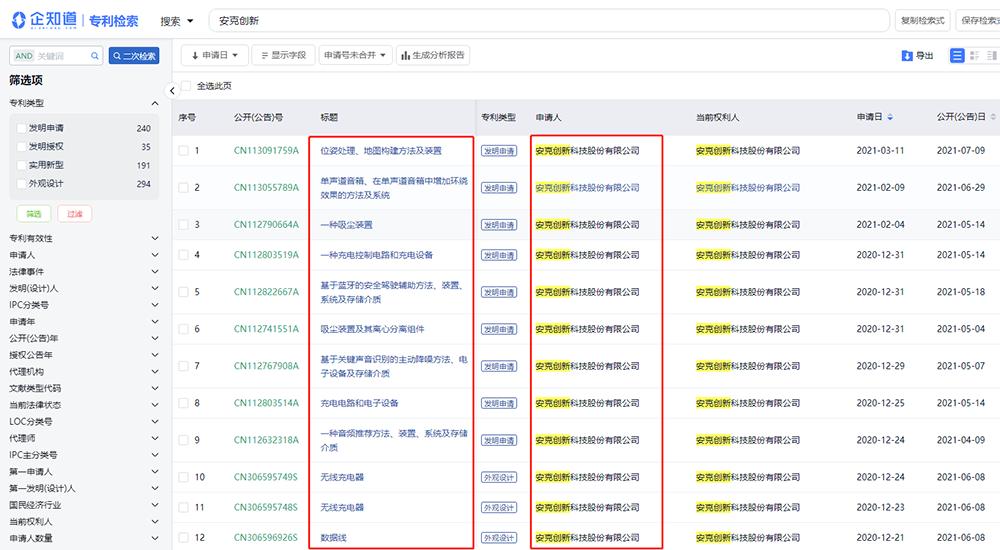Open the 搜索 dropdown next to search box
This screenshot has height=550, width=1000.
pos(177,21)
